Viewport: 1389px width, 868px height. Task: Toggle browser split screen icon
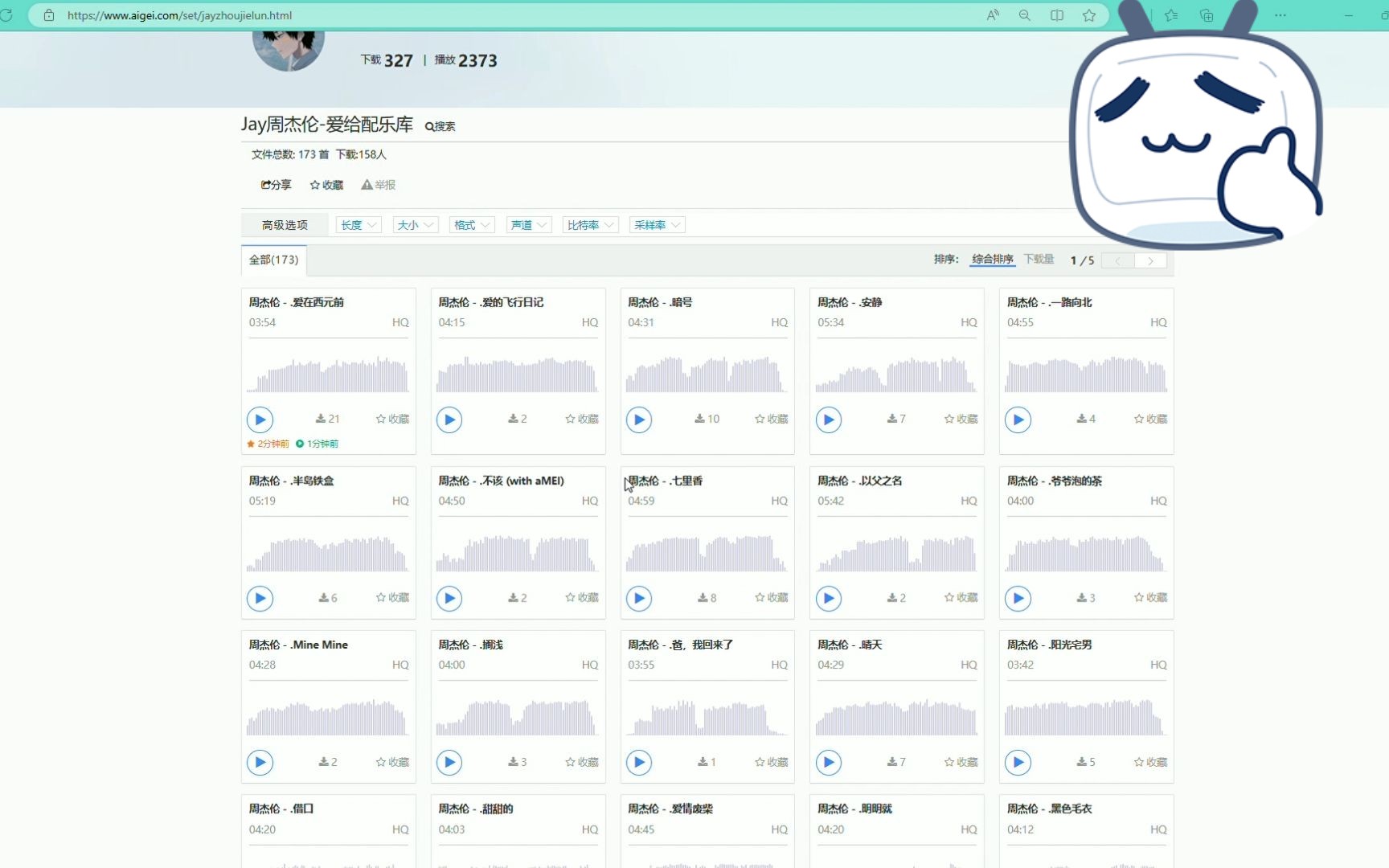1057,15
